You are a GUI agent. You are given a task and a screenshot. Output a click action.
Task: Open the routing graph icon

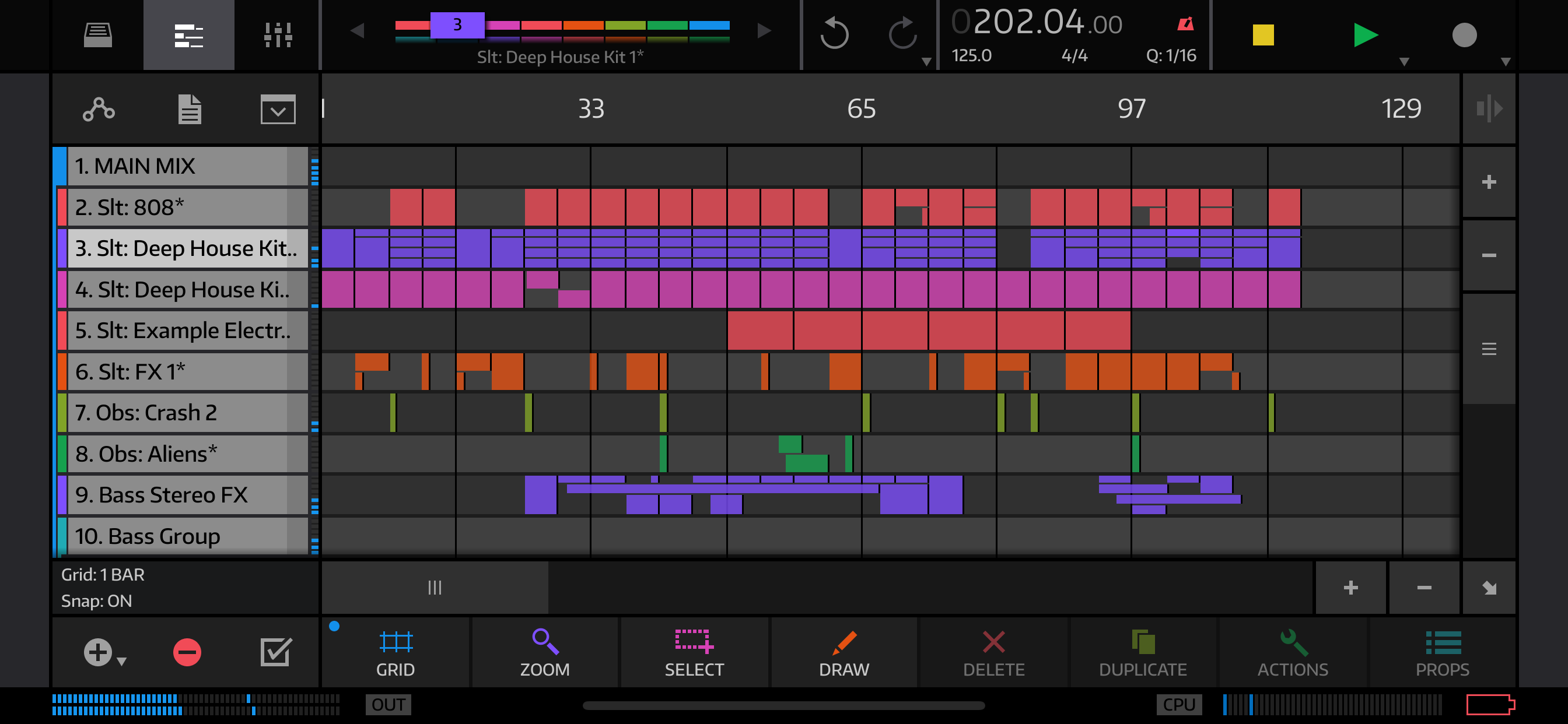99,109
